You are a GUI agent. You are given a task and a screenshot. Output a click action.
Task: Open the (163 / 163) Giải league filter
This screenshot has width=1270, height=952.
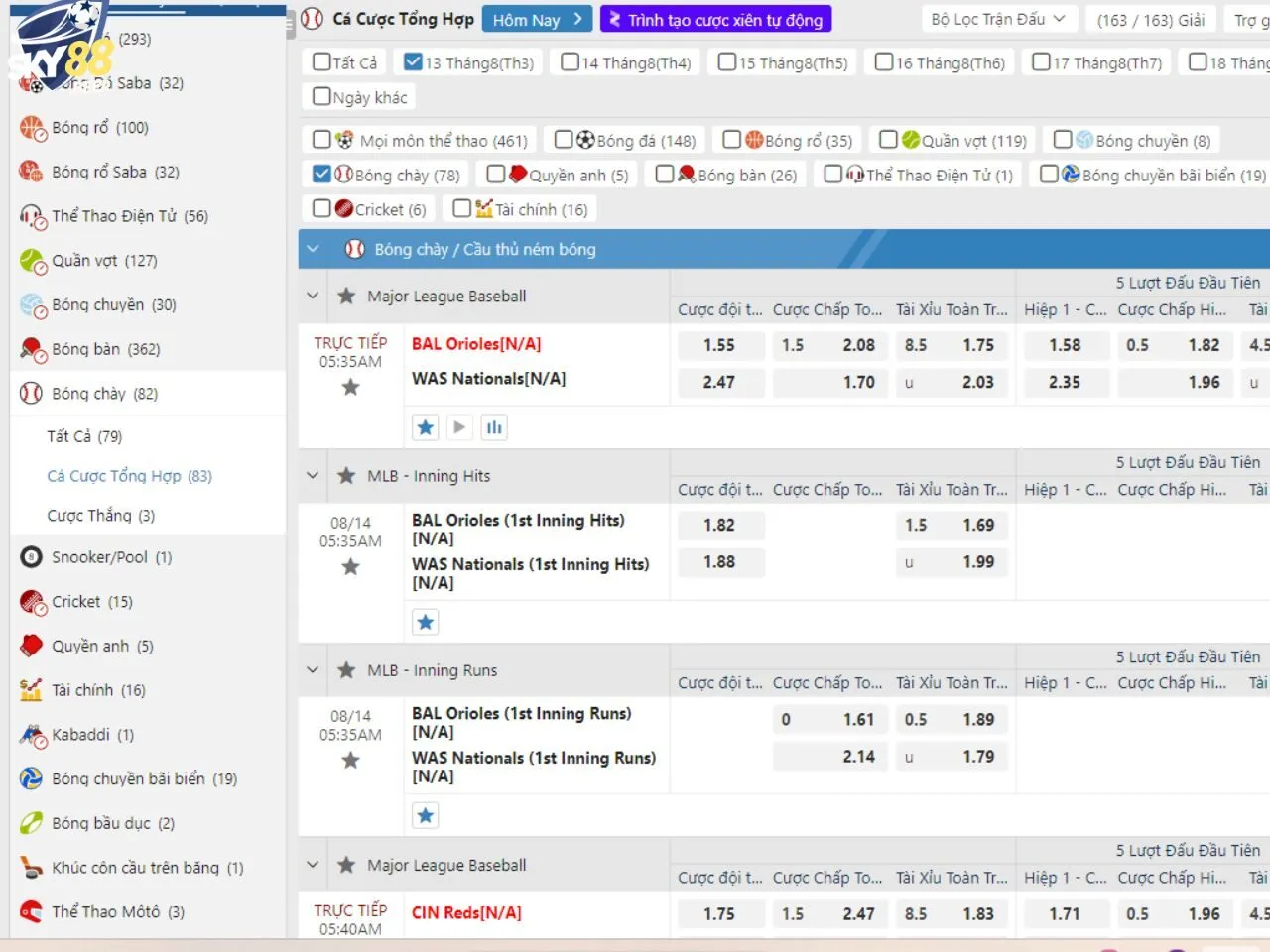coord(1151,19)
